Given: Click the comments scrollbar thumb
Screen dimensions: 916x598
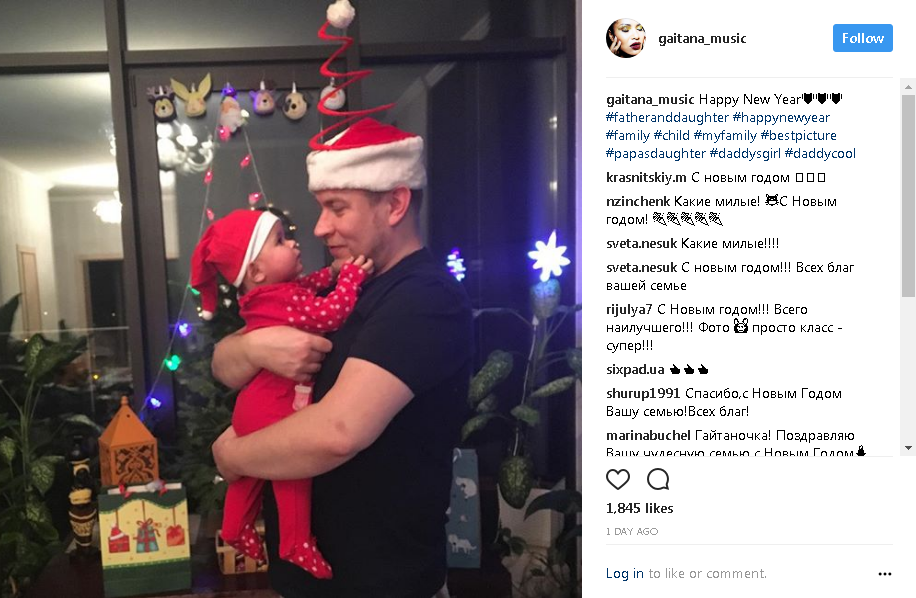Looking at the screenshot, I should (x=908, y=196).
